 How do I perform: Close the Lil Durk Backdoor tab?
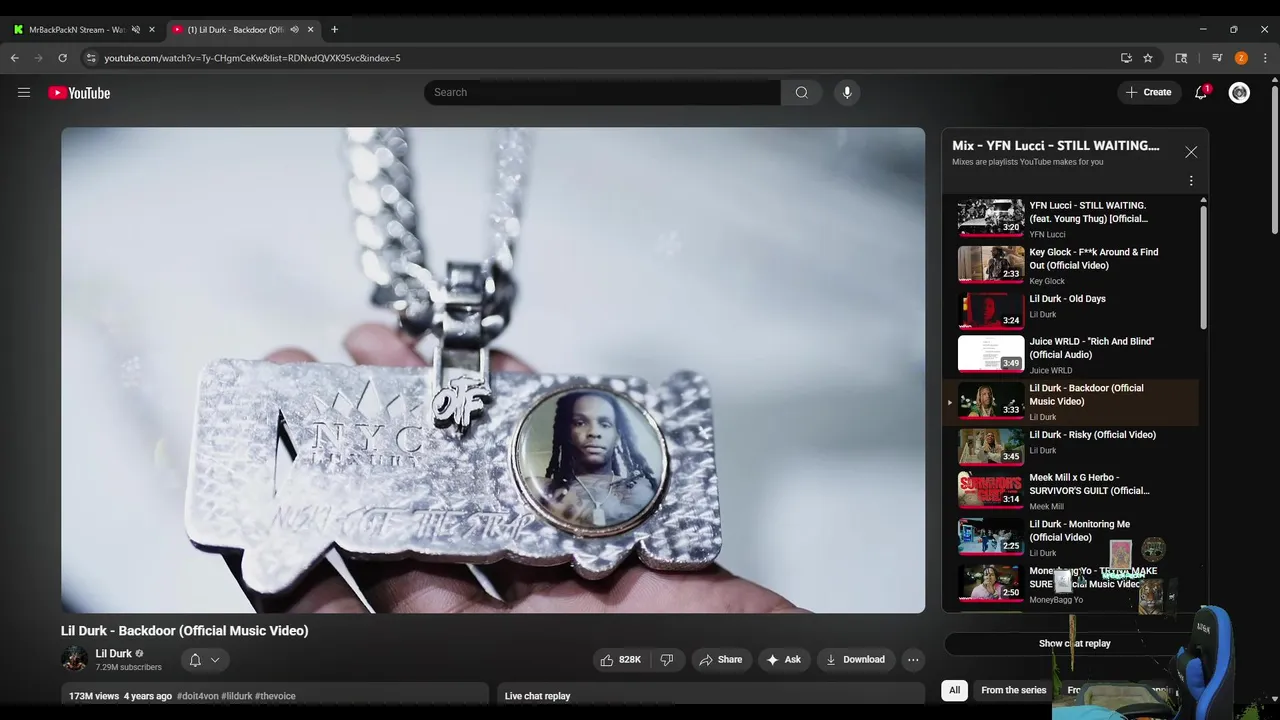(x=311, y=29)
